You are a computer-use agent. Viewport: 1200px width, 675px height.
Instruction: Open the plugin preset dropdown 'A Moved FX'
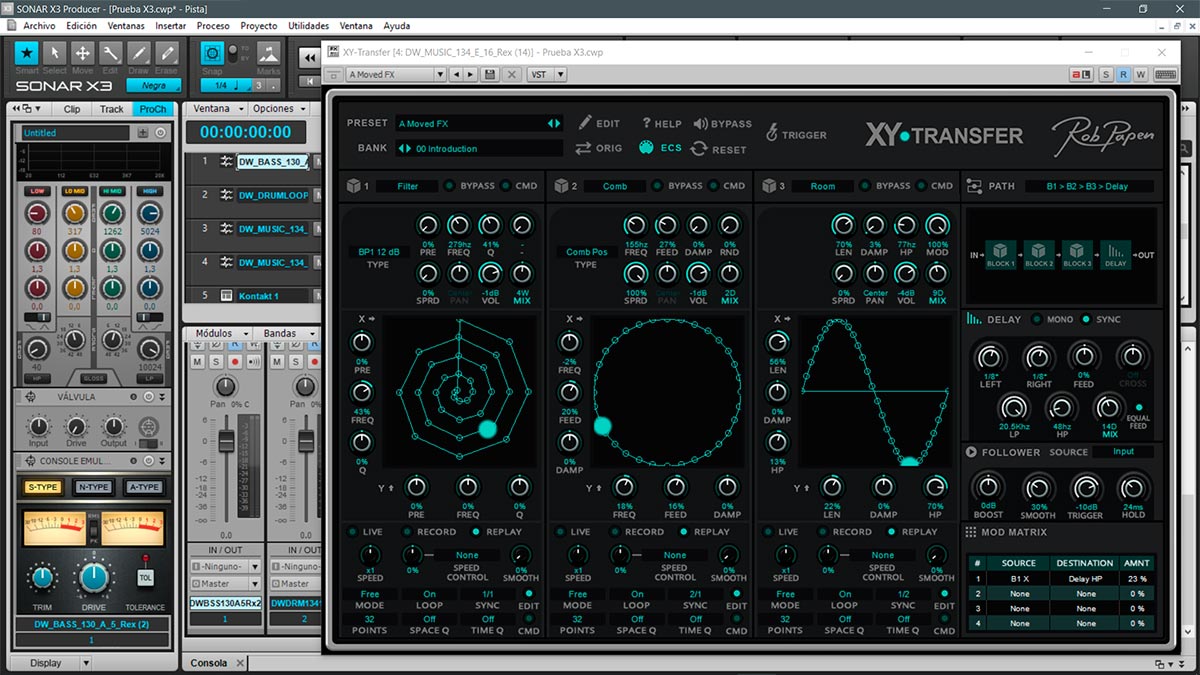pos(395,74)
